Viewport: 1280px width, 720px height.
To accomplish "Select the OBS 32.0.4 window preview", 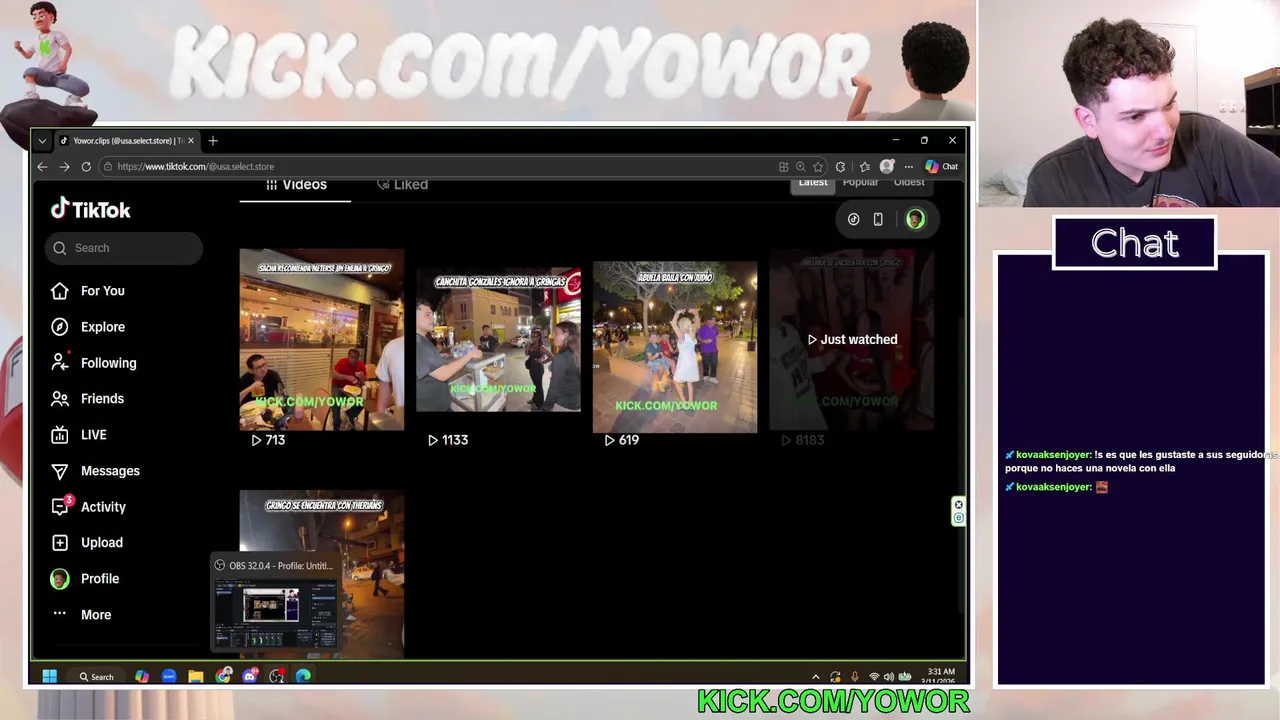I will pyautogui.click(x=277, y=603).
